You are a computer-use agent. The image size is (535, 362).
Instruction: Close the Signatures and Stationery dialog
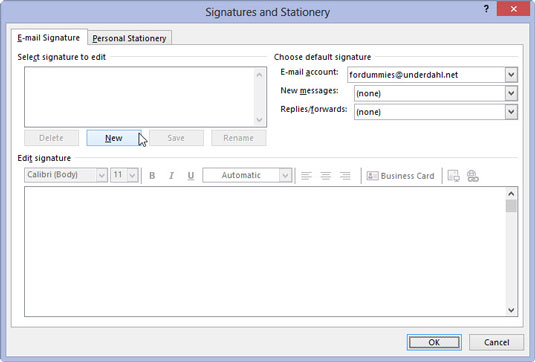[514, 9]
